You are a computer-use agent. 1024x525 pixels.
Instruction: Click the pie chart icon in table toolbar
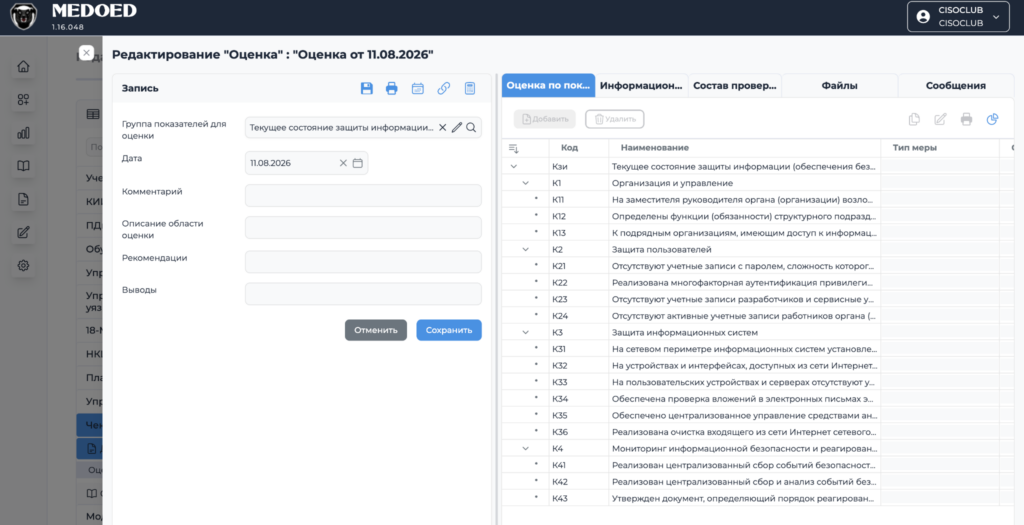[993, 119]
